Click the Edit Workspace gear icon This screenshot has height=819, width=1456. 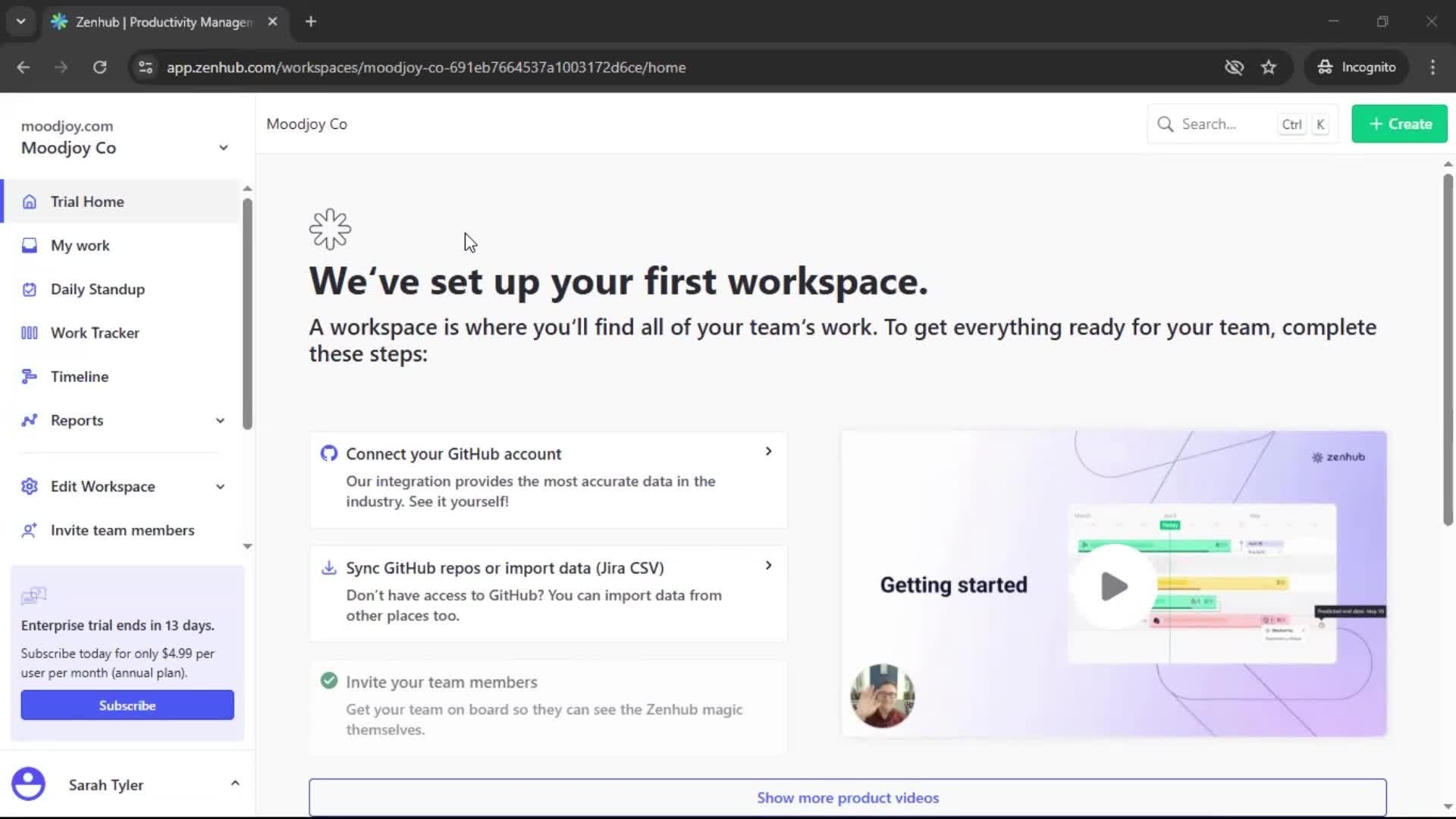(x=29, y=486)
